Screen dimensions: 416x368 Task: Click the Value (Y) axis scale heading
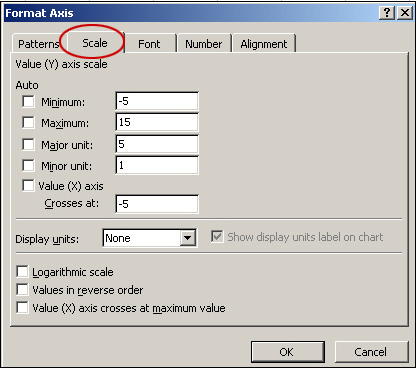(x=61, y=64)
